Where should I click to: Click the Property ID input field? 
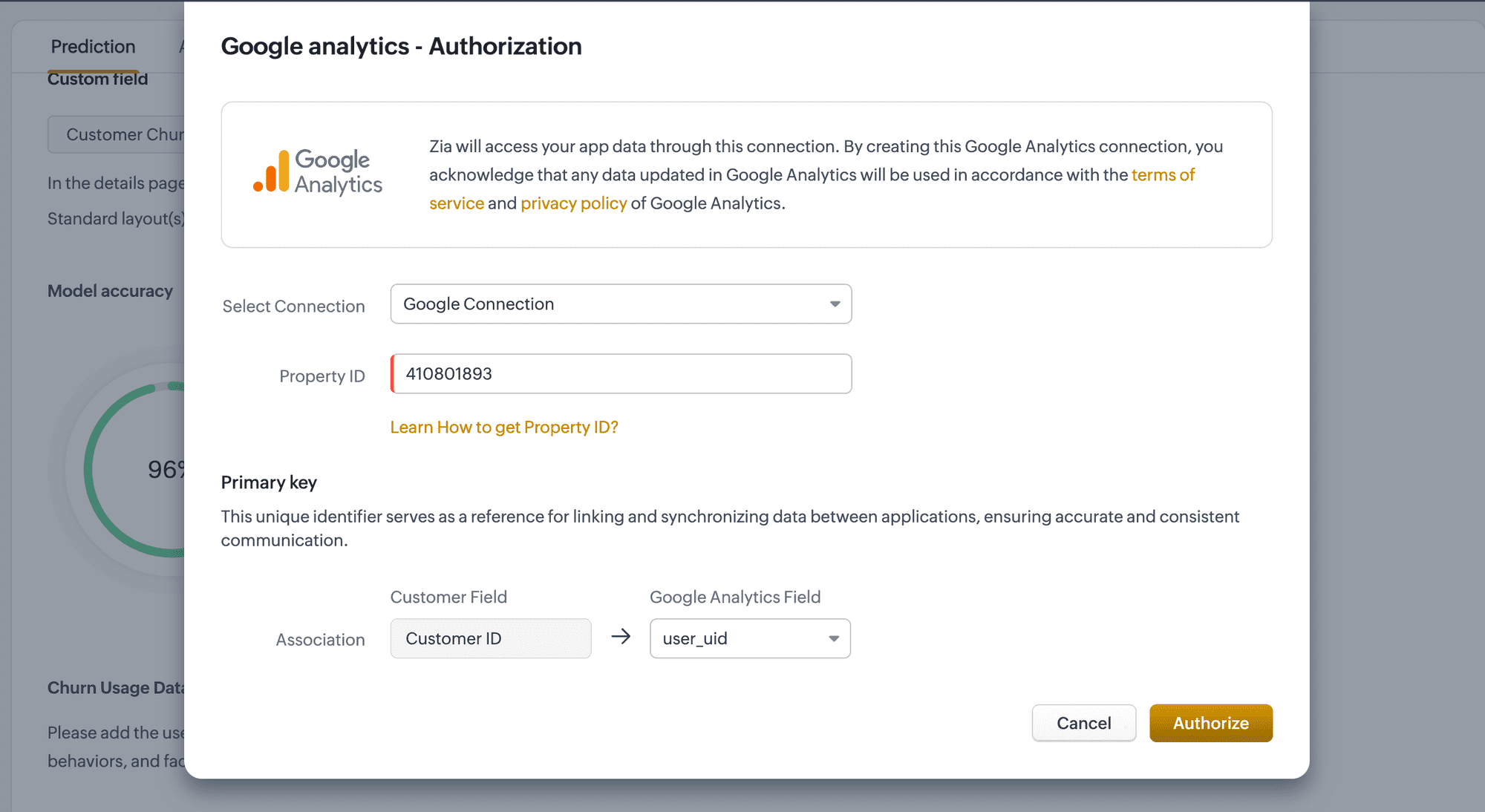point(621,374)
